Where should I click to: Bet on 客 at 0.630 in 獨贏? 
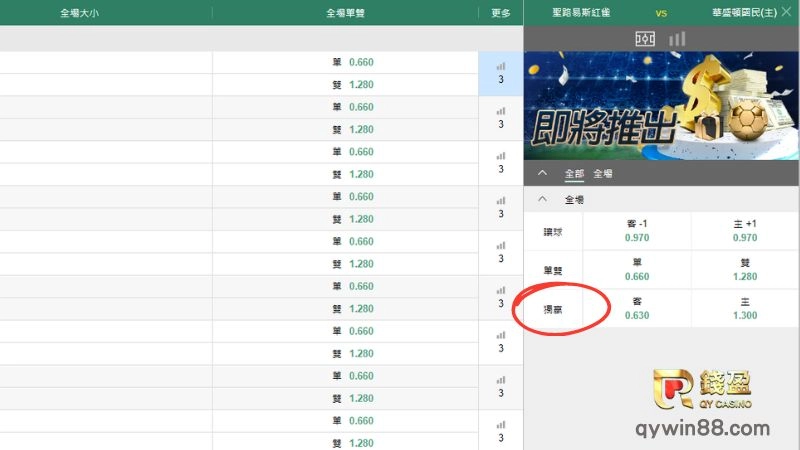[637, 308]
